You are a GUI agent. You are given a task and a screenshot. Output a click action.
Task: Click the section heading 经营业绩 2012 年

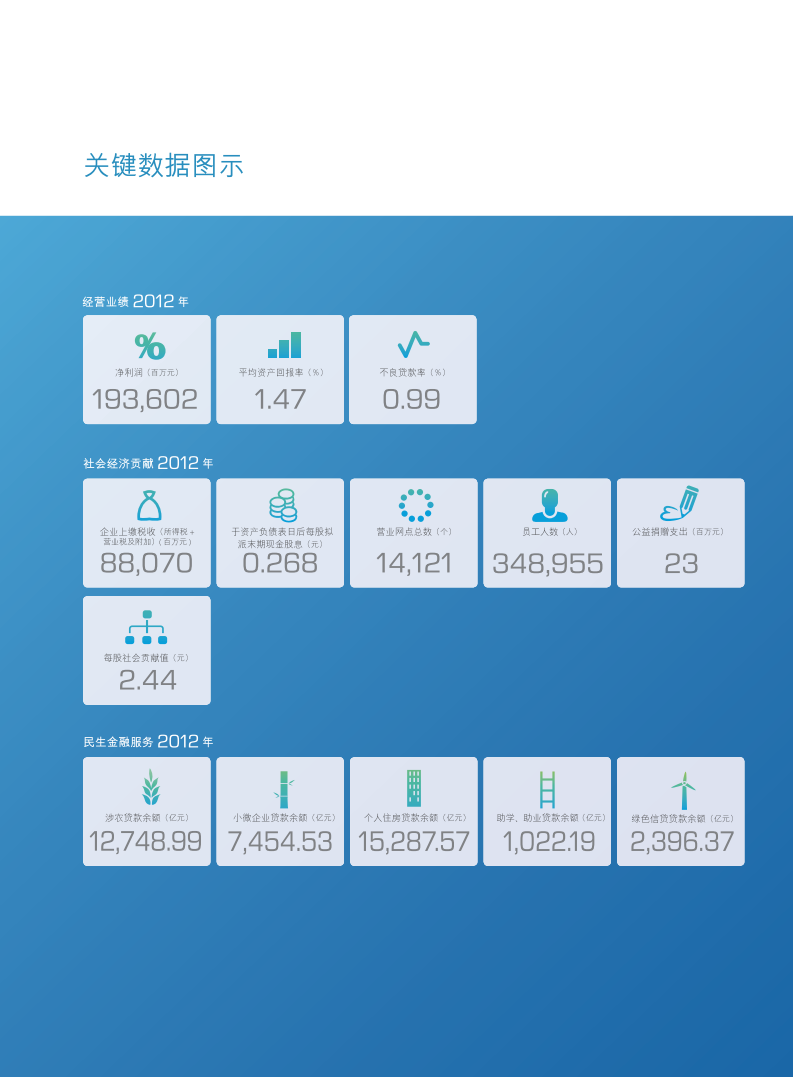(x=135, y=301)
